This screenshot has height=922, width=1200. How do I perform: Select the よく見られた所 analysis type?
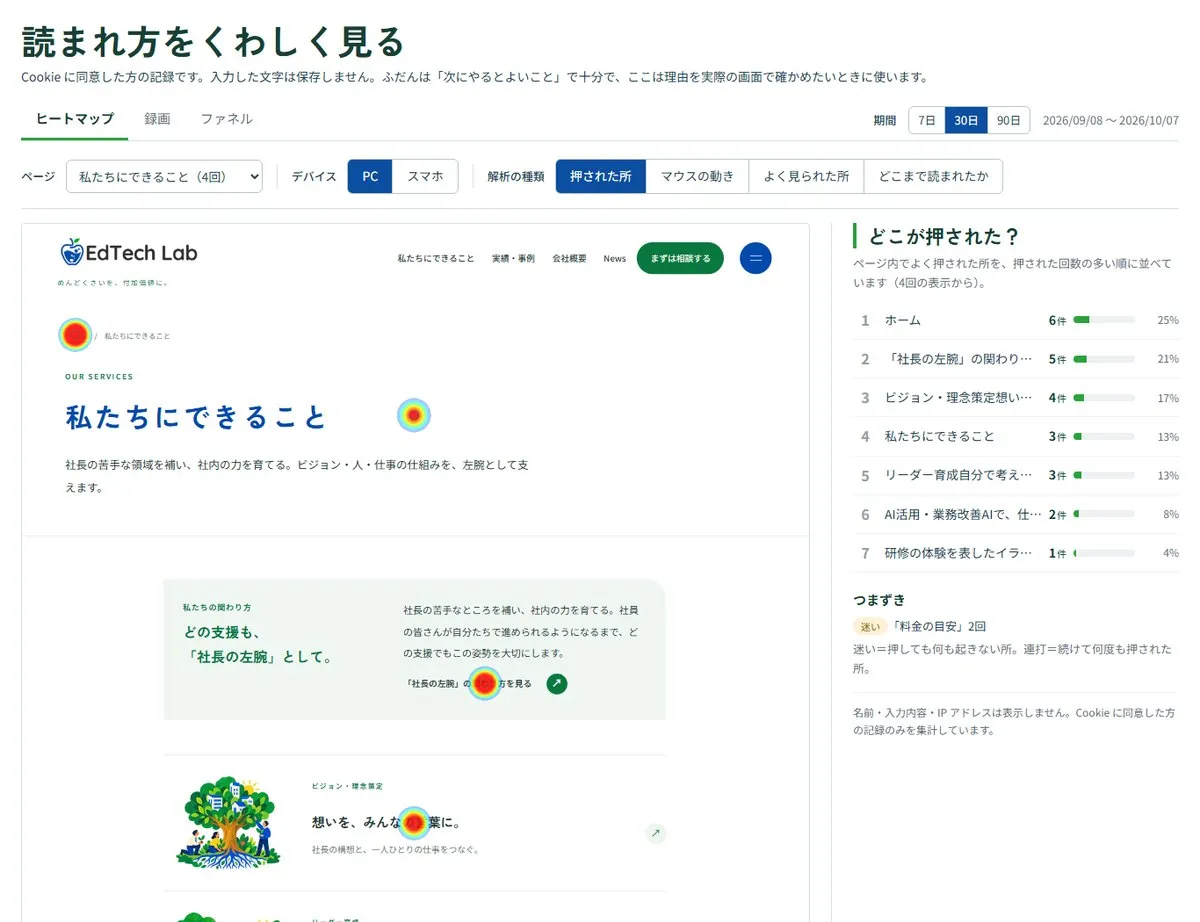coord(806,176)
